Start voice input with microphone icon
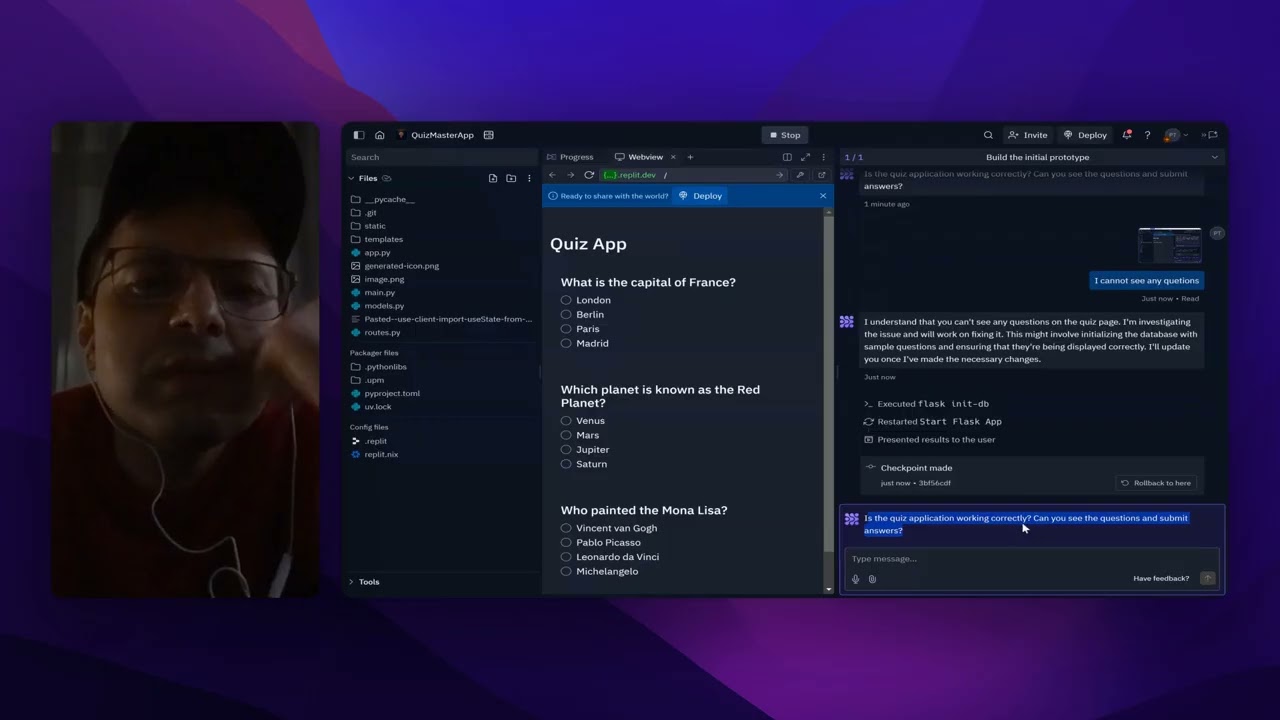 click(855, 579)
